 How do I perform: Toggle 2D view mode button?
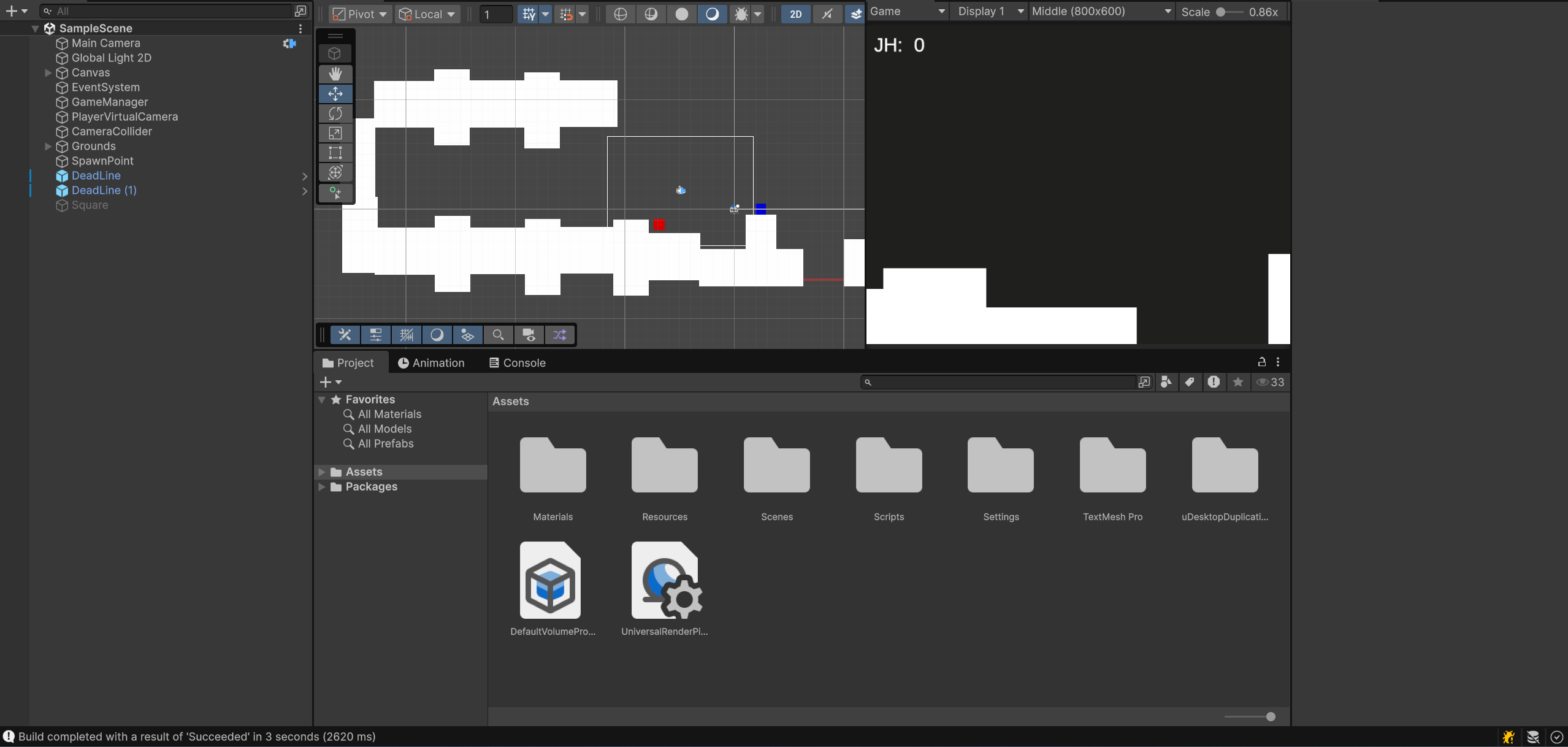coord(795,14)
